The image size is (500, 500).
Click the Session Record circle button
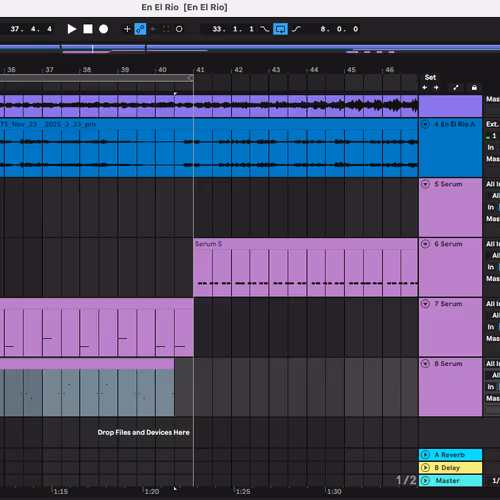click(x=179, y=29)
